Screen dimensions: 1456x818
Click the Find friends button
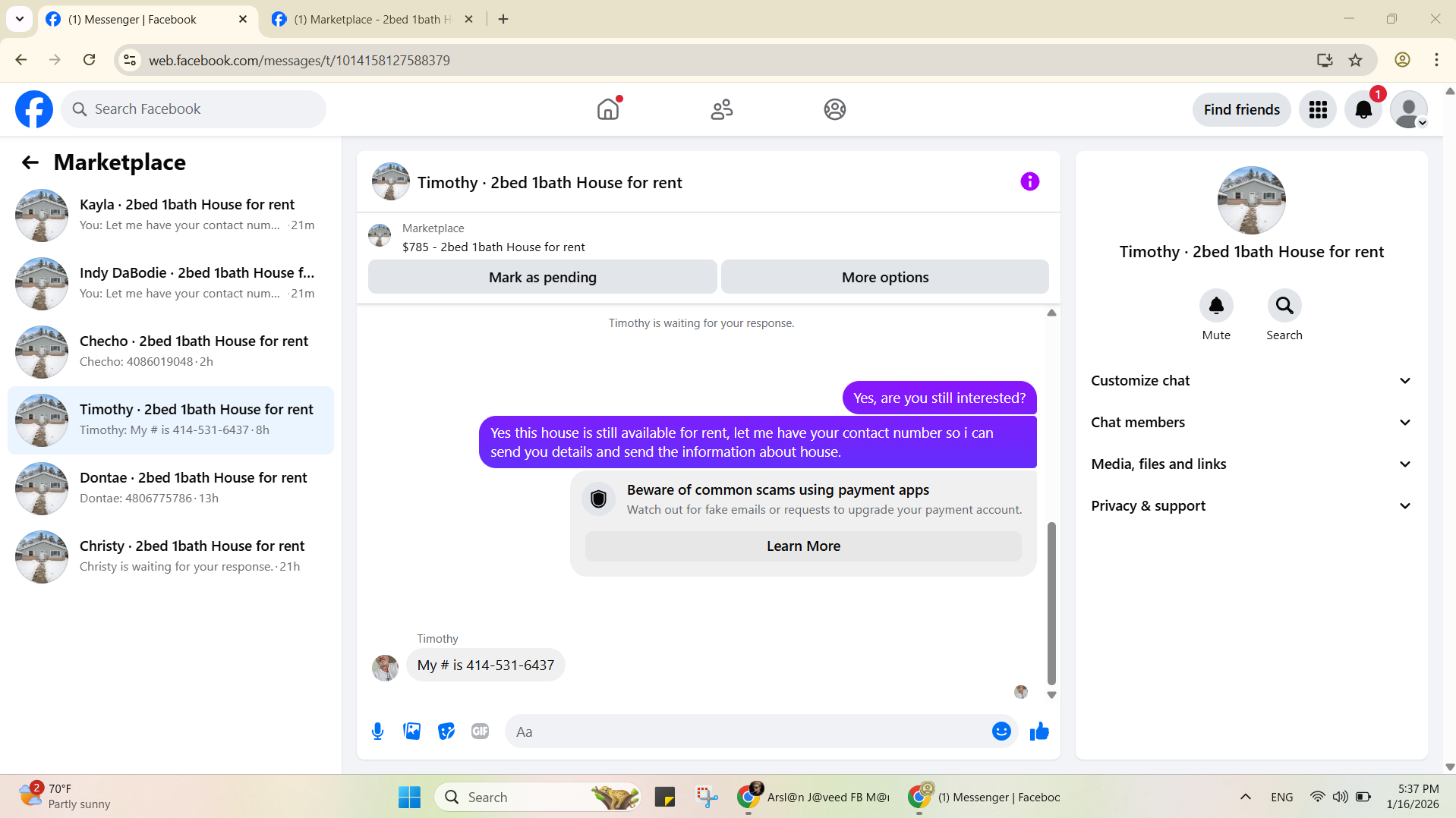tap(1241, 109)
